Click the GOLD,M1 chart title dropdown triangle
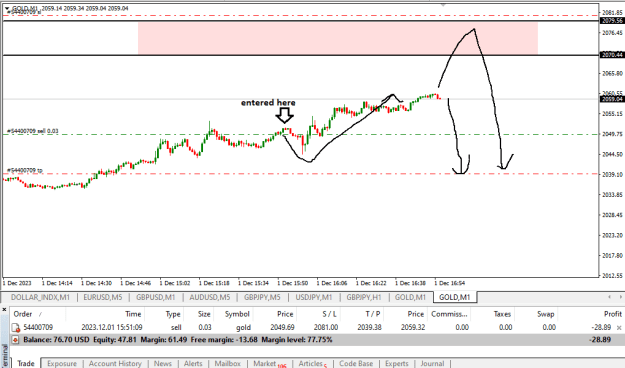Screen dimensions: 625x368 7,8
